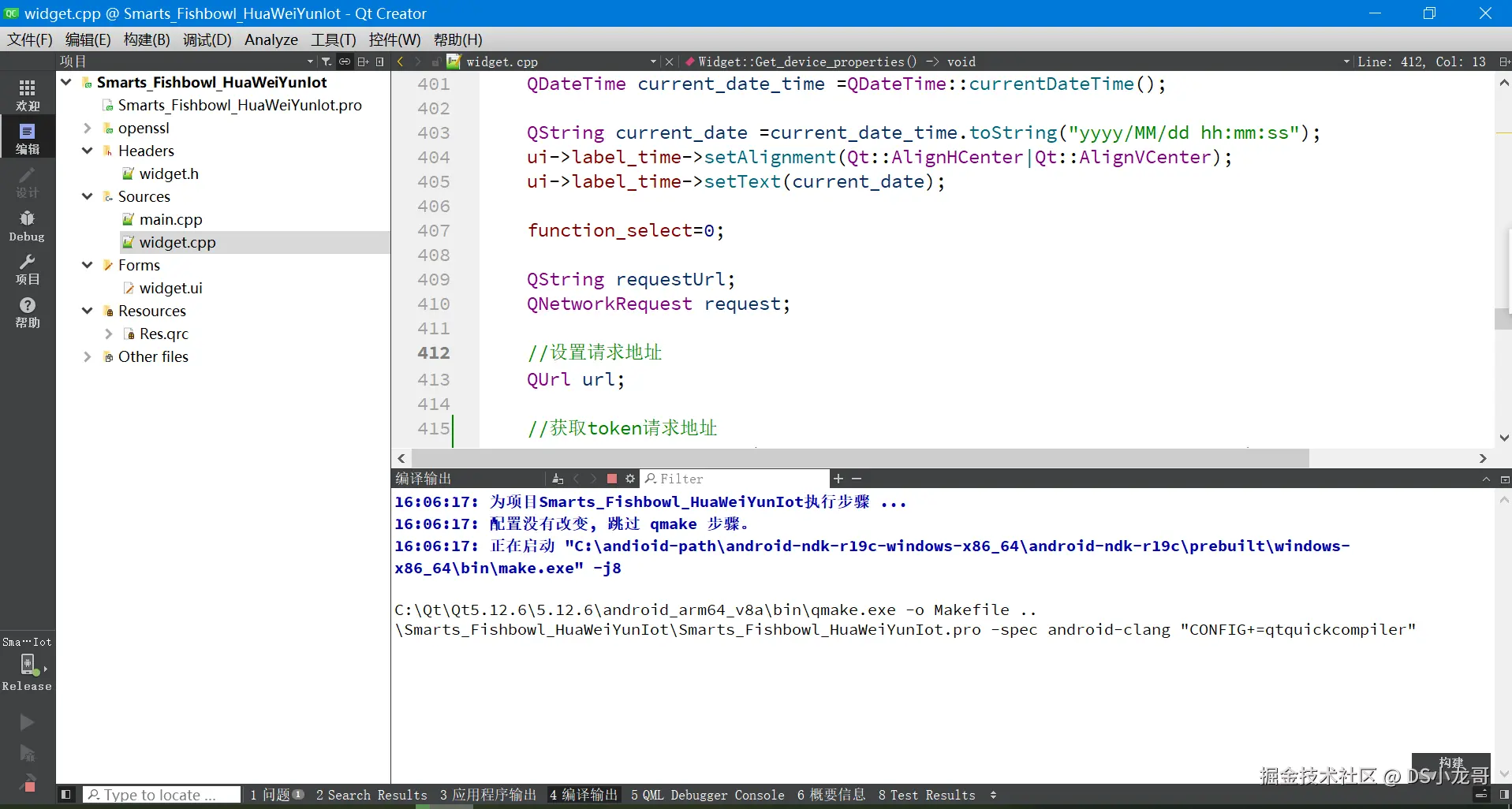Viewport: 1512px width, 809px height.
Task: Toggle synchronize with editor link icon
Action: (345, 62)
